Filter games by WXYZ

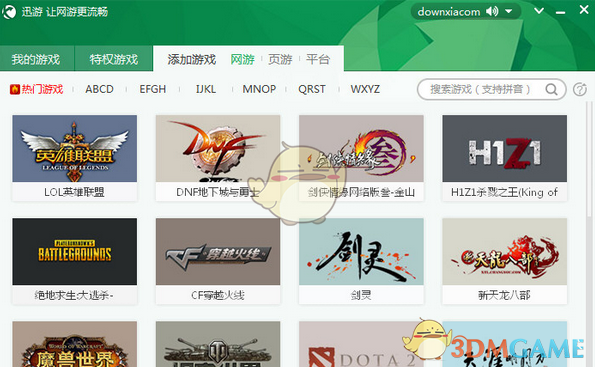coord(365,89)
